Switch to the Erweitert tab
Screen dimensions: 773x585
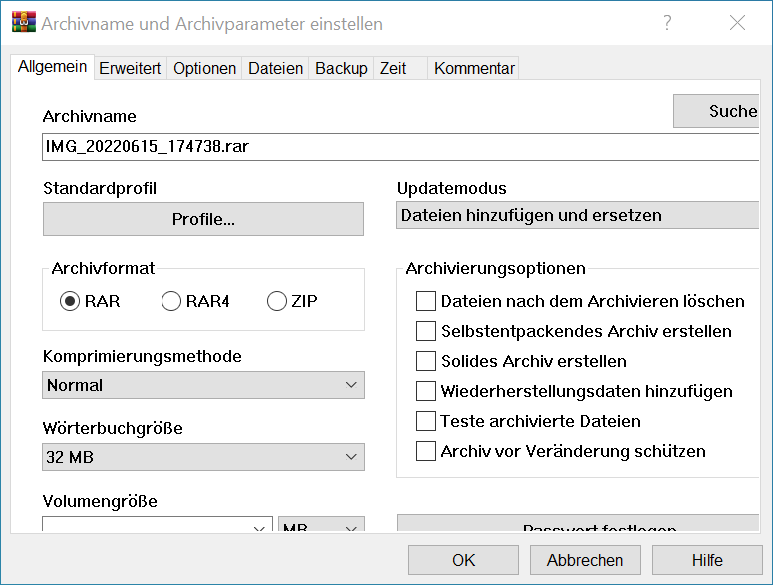click(130, 68)
